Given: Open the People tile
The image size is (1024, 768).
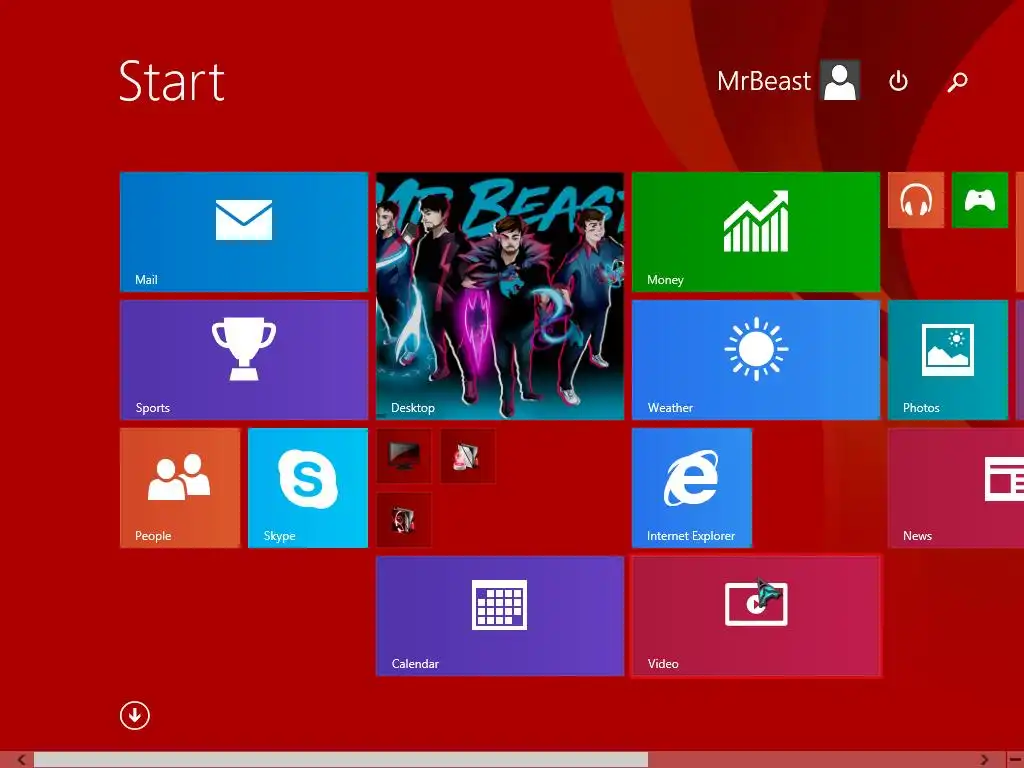Looking at the screenshot, I should click(180, 488).
